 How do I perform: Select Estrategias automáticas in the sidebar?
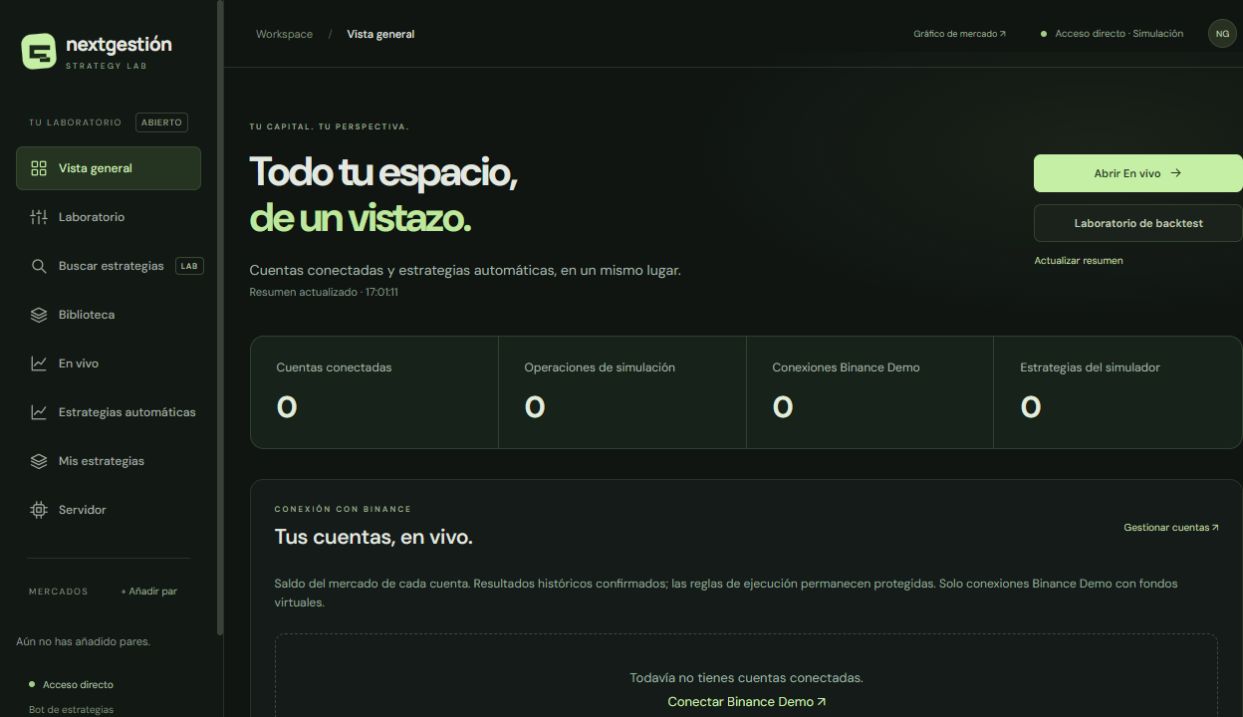coord(108,413)
